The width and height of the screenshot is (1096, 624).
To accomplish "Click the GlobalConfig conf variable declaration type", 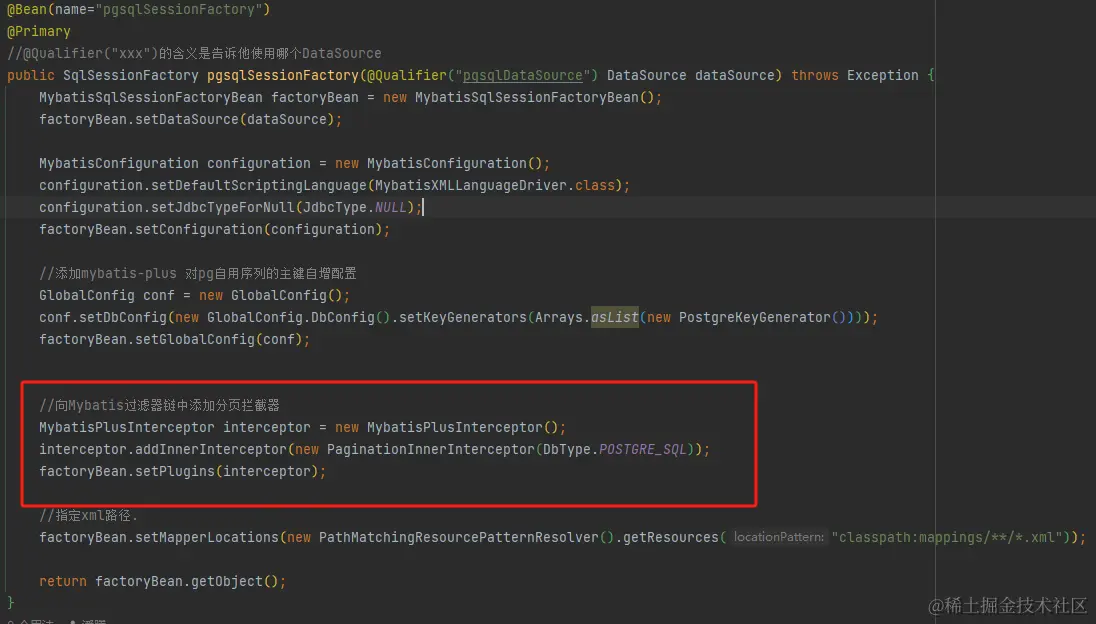I will point(87,296).
